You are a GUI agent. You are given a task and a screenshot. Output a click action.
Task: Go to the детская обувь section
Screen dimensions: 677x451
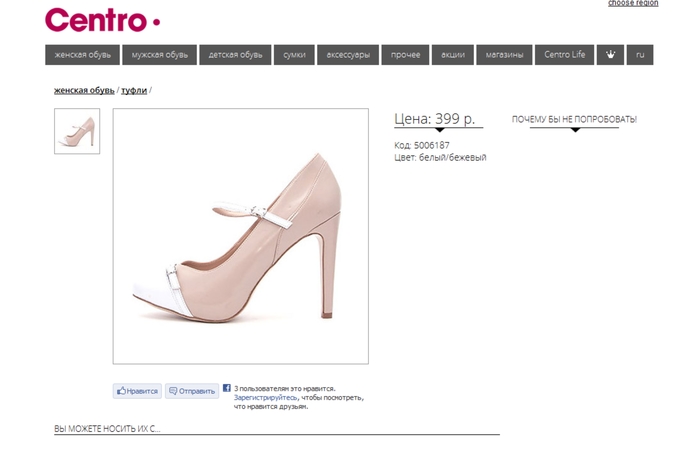coord(235,55)
